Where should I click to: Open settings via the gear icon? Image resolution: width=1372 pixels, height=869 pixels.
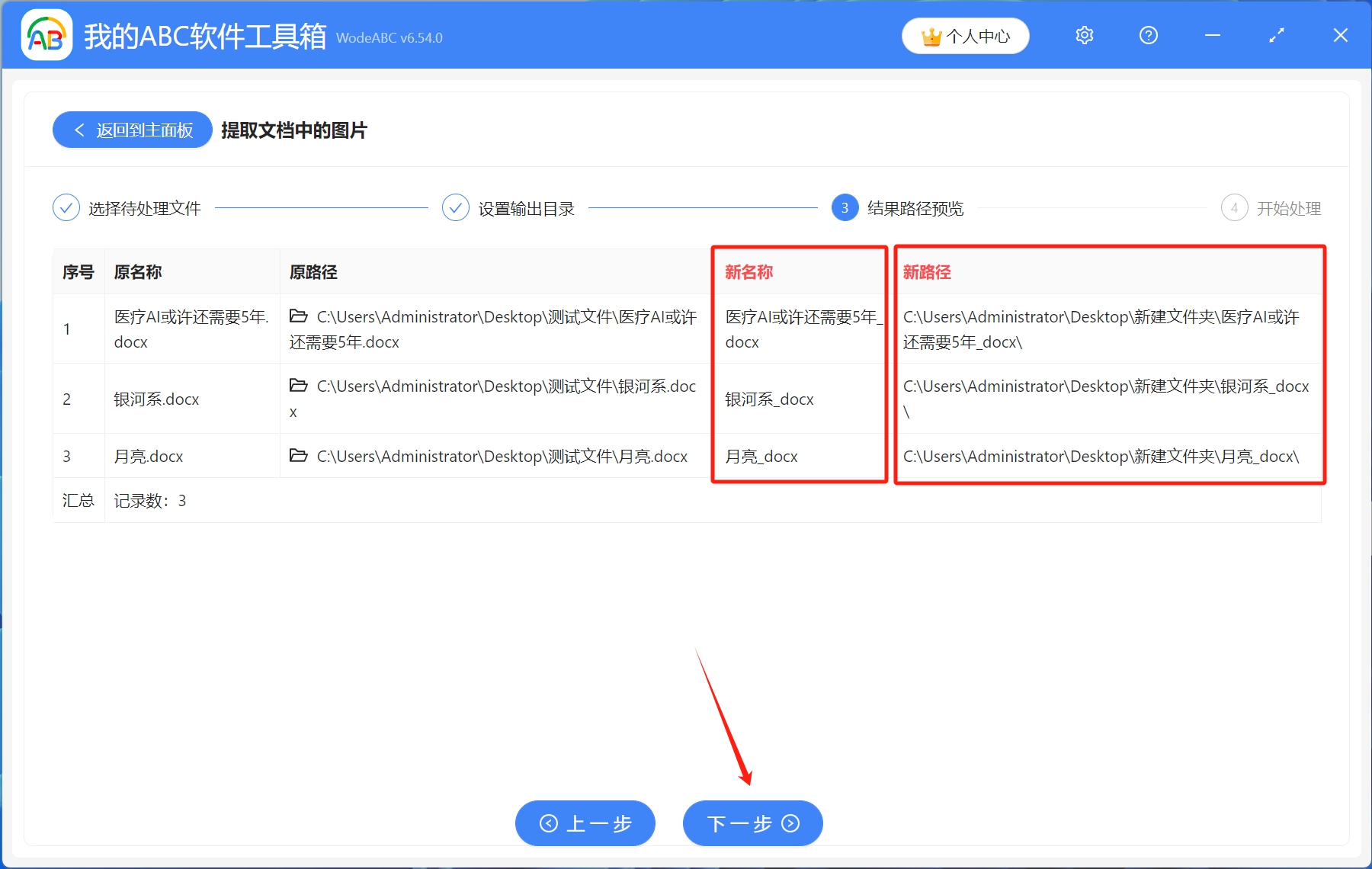[x=1084, y=35]
